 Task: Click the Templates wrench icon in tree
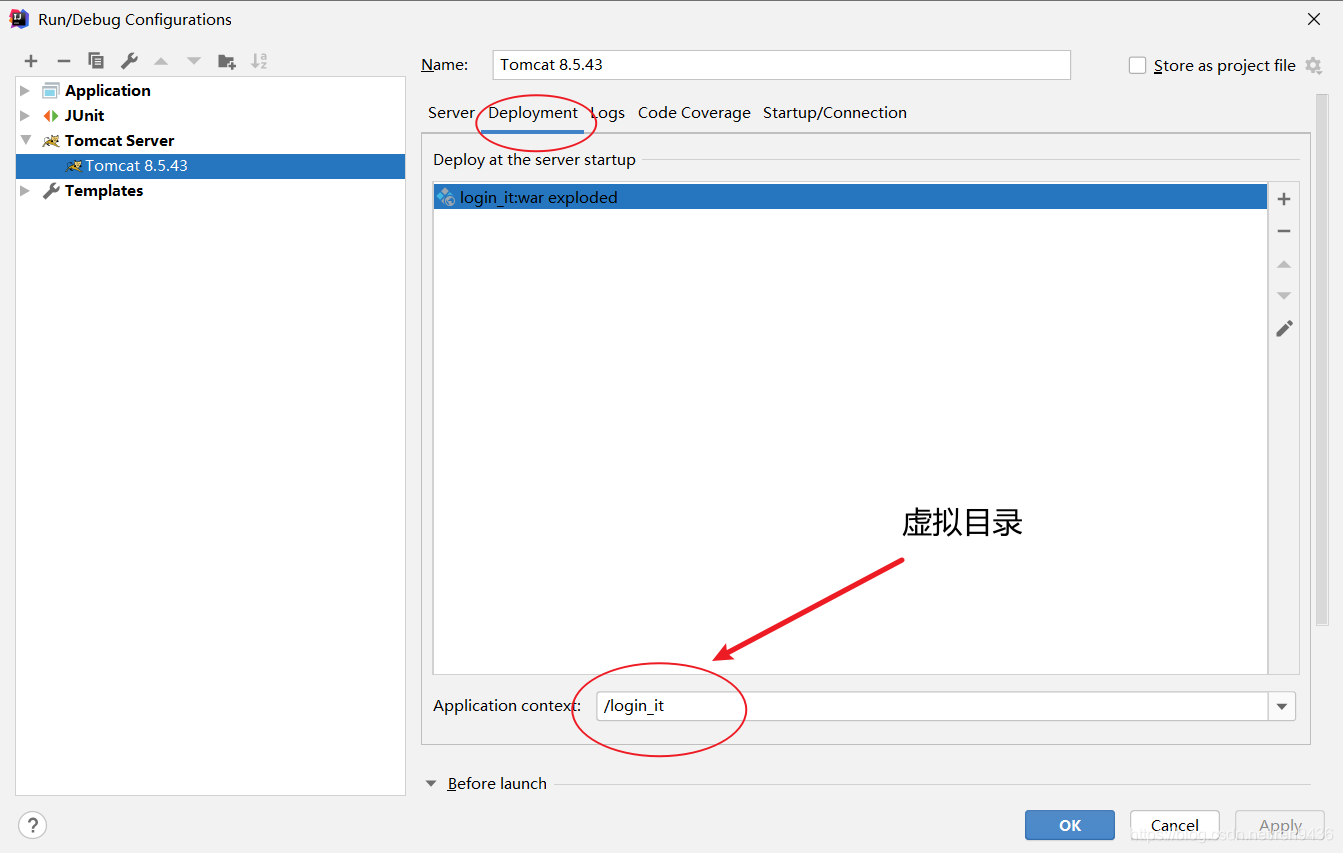(51, 191)
